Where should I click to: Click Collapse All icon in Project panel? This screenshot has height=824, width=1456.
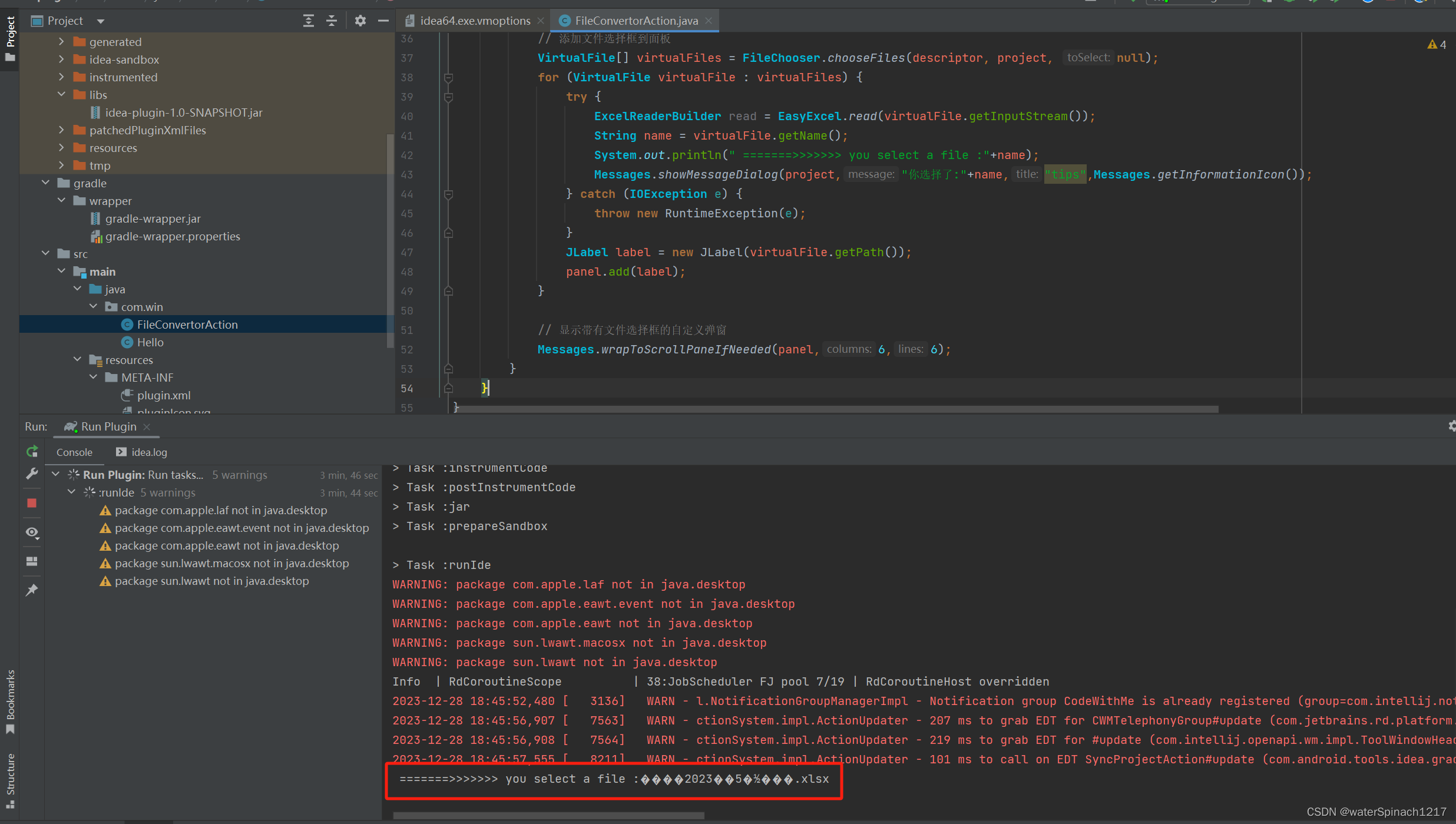pos(332,21)
